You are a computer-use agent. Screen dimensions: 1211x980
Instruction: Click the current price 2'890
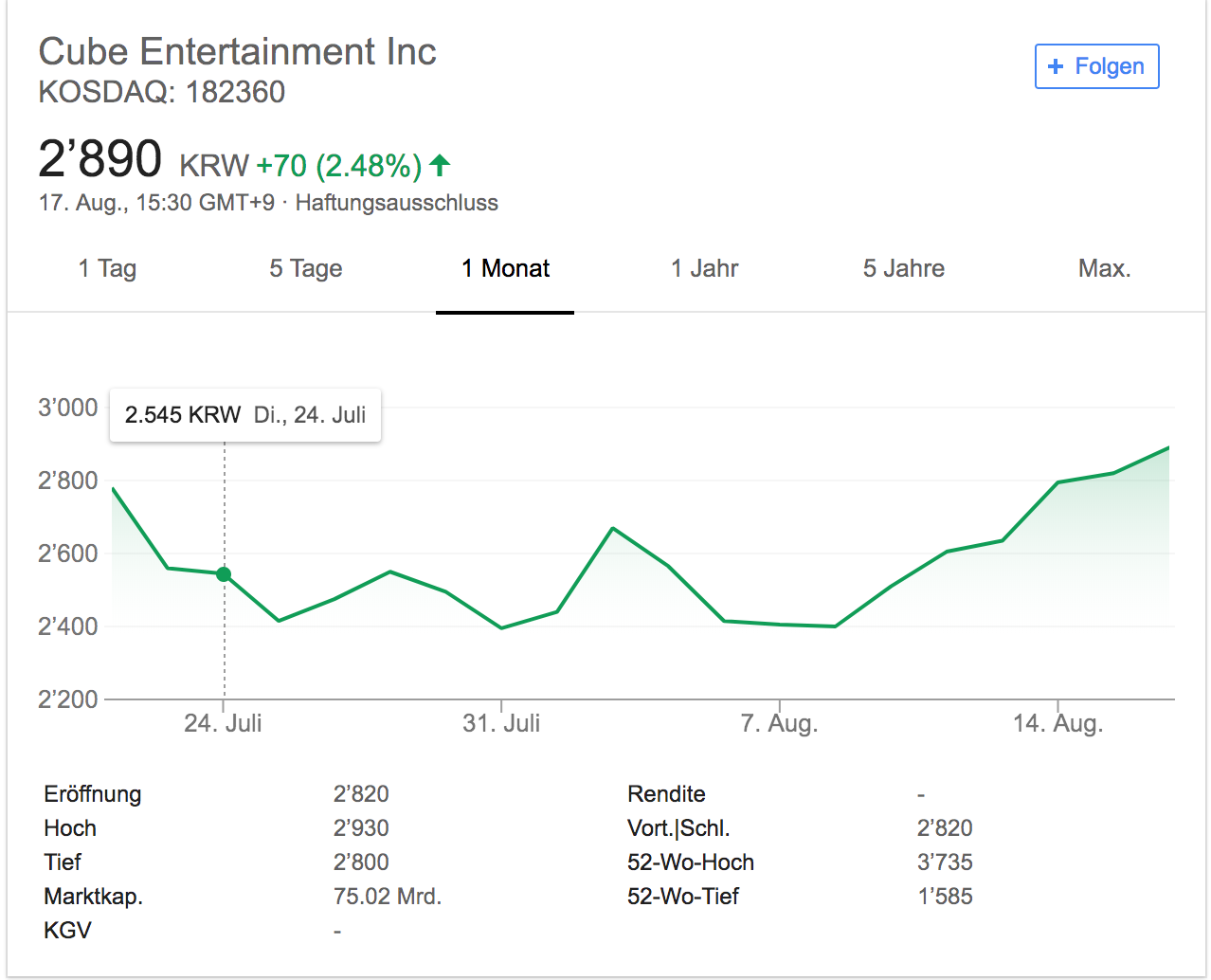[x=100, y=158]
